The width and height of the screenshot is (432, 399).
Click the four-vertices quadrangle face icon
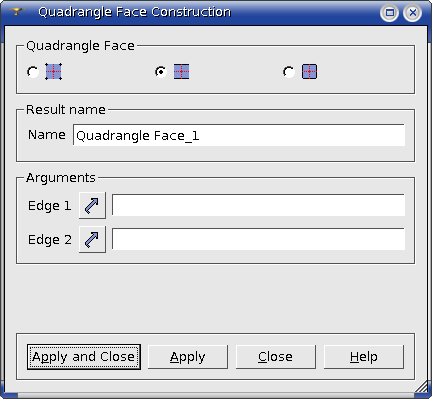click(53, 72)
